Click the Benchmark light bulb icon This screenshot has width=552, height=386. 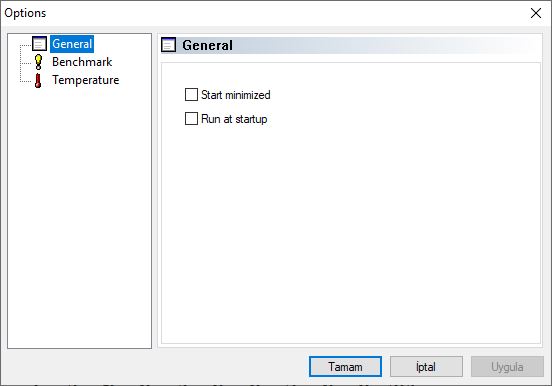38,62
